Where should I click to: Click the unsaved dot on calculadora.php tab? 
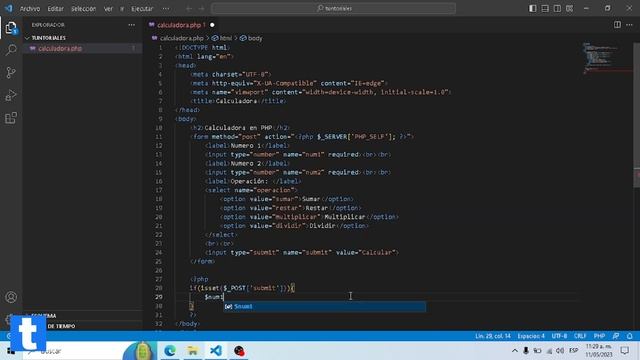(x=212, y=25)
